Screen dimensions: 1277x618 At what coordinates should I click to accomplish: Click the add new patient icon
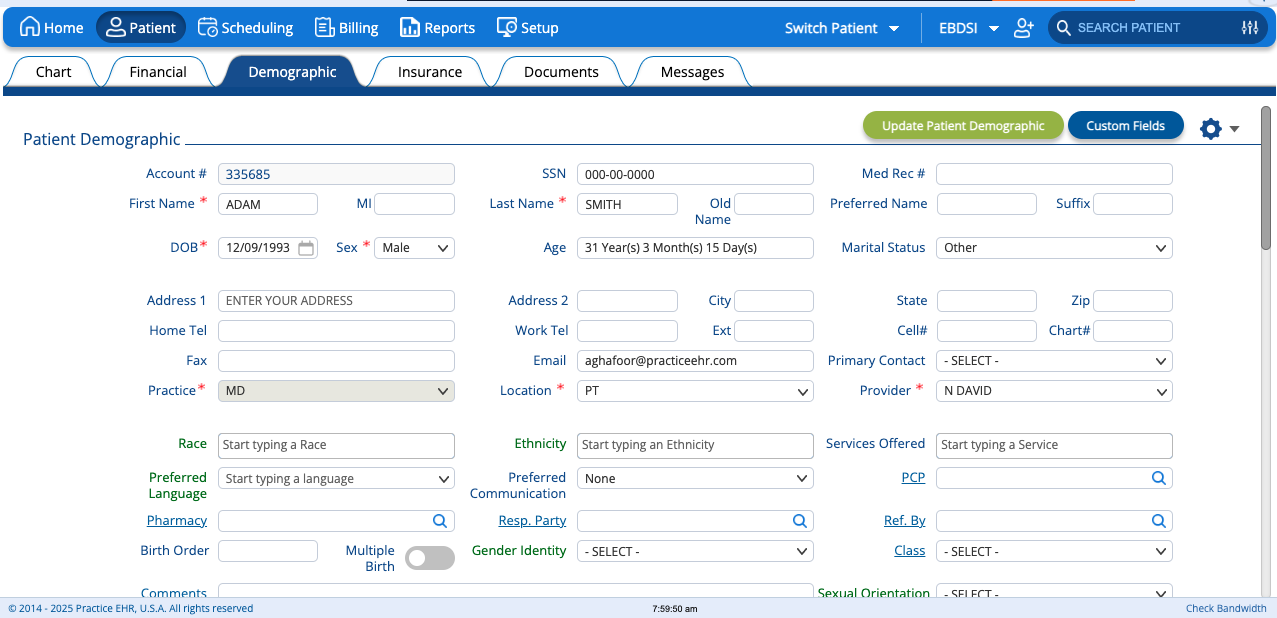tap(1023, 28)
